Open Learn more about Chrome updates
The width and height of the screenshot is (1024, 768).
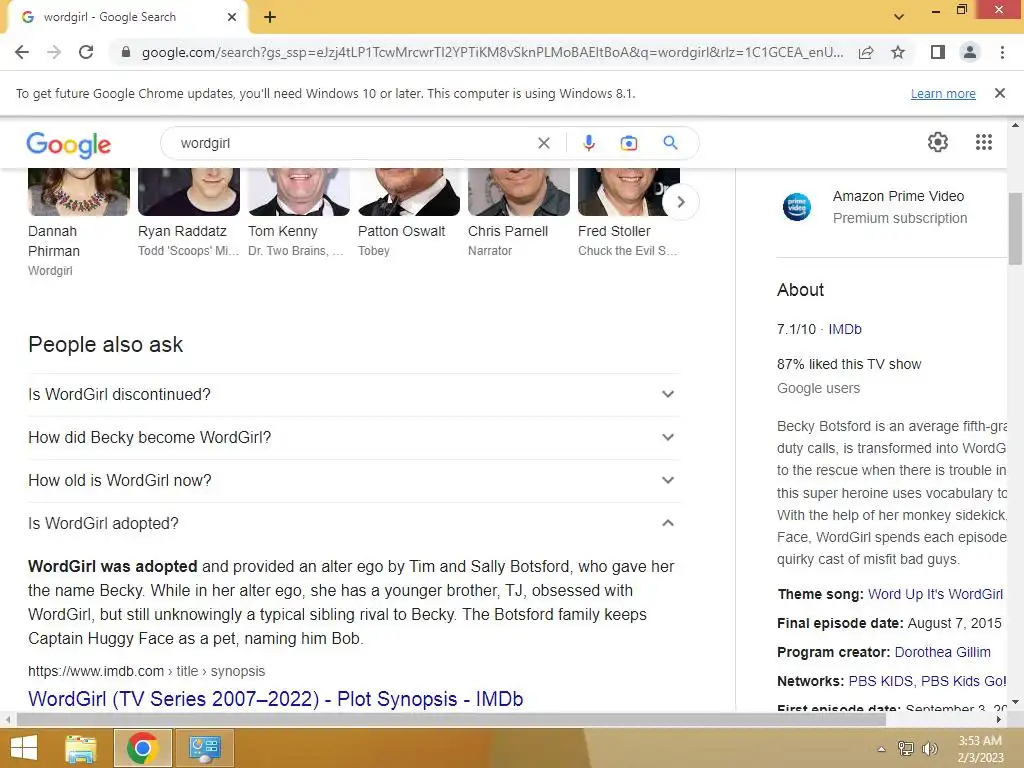pyautogui.click(x=943, y=93)
